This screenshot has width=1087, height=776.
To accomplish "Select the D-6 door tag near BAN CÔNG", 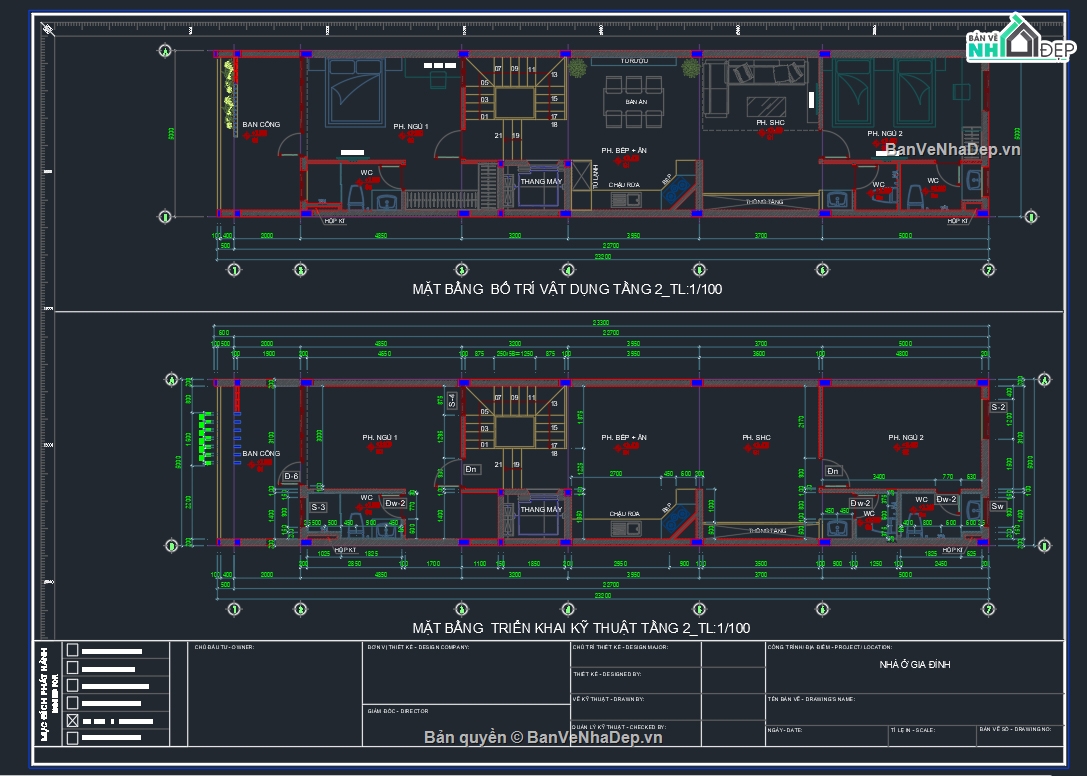I will coord(291,477).
